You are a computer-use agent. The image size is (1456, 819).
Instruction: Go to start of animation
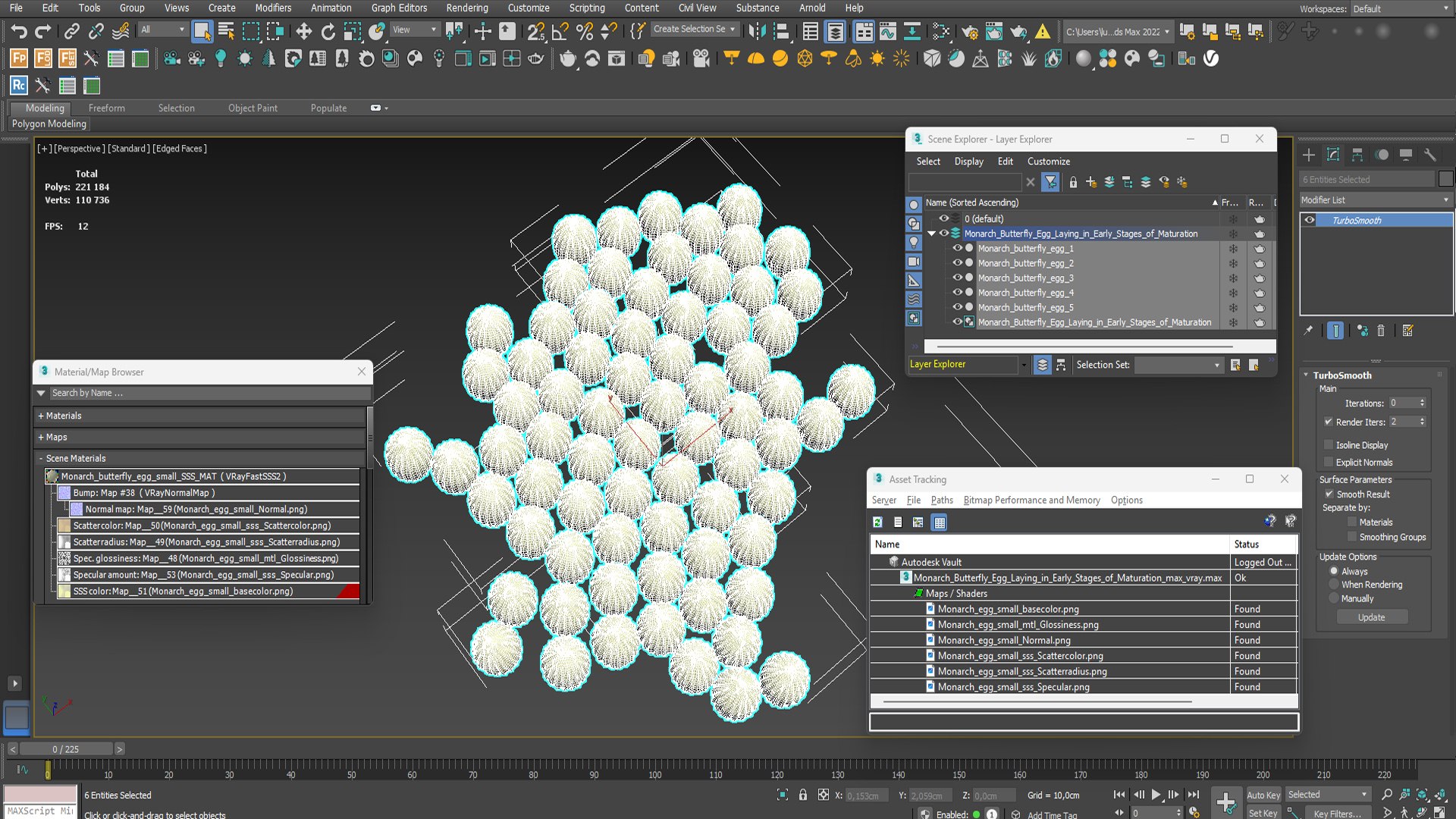click(x=1119, y=795)
